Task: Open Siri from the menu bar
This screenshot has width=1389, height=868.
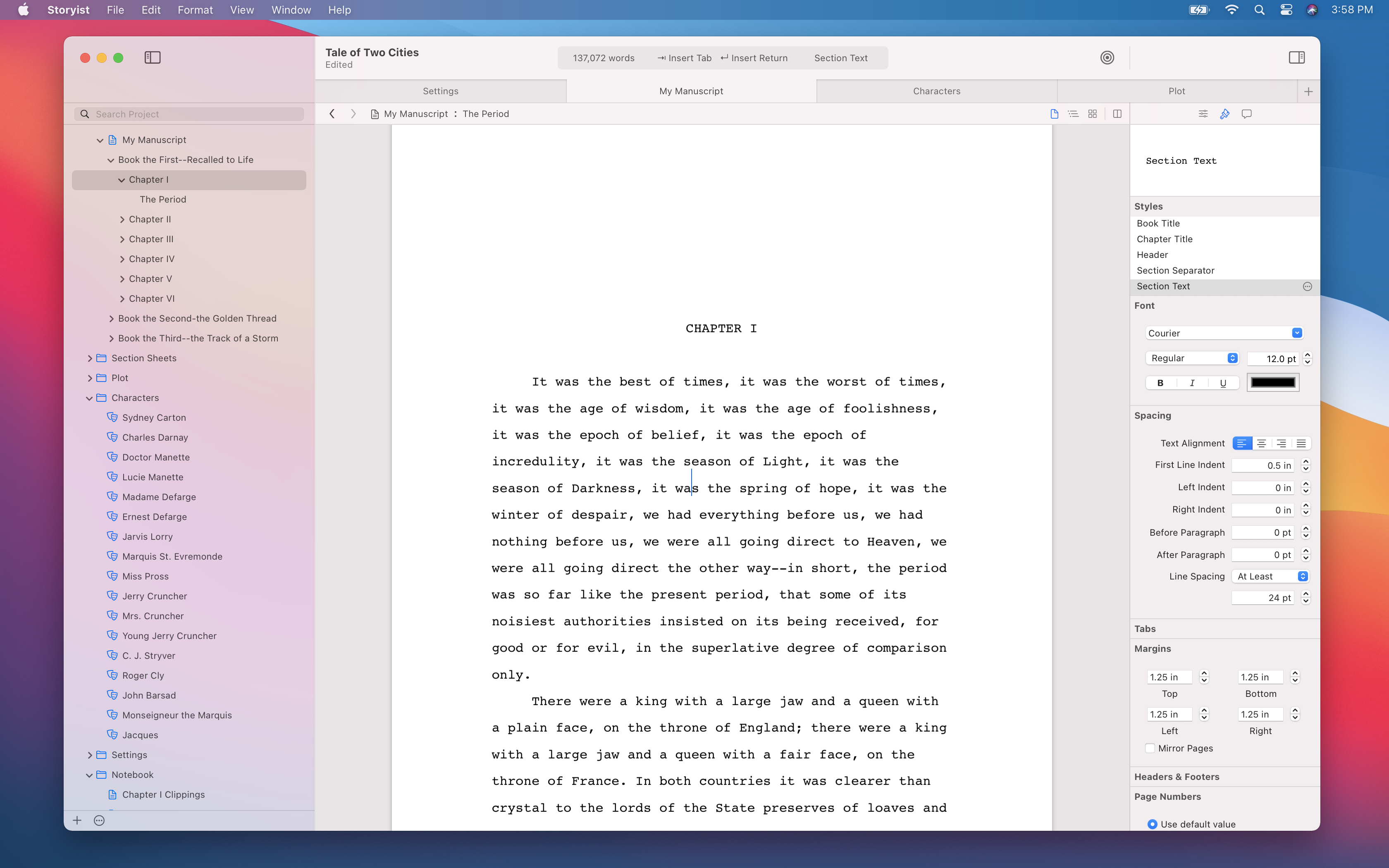Action: (1312, 10)
